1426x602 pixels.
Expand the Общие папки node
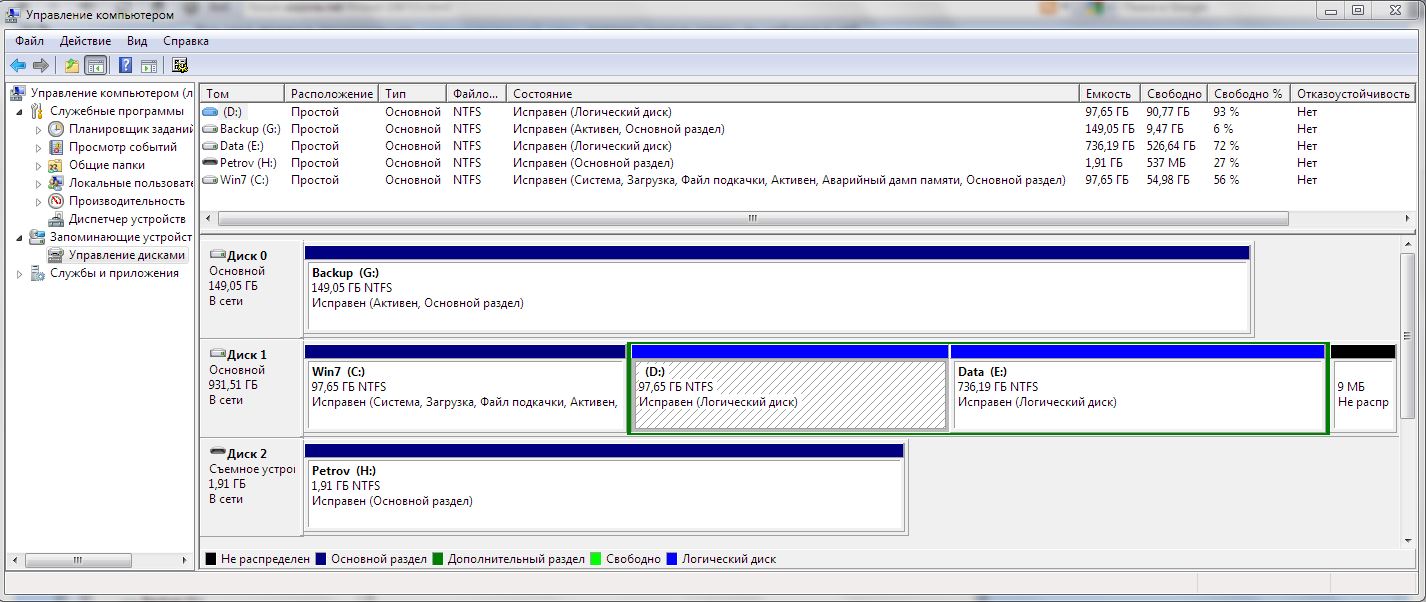(x=39, y=165)
